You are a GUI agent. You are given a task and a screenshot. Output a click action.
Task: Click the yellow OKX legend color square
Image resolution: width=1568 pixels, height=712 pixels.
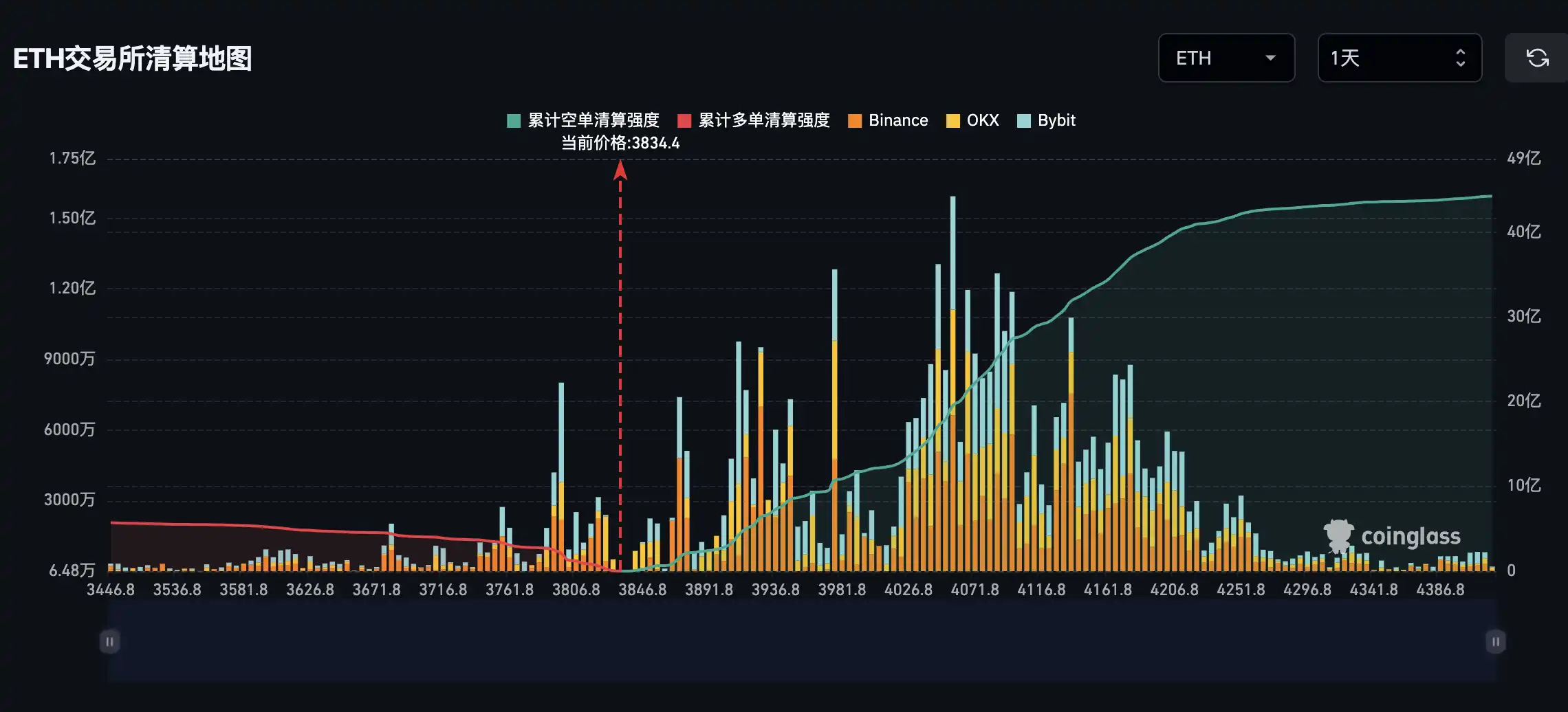point(953,121)
